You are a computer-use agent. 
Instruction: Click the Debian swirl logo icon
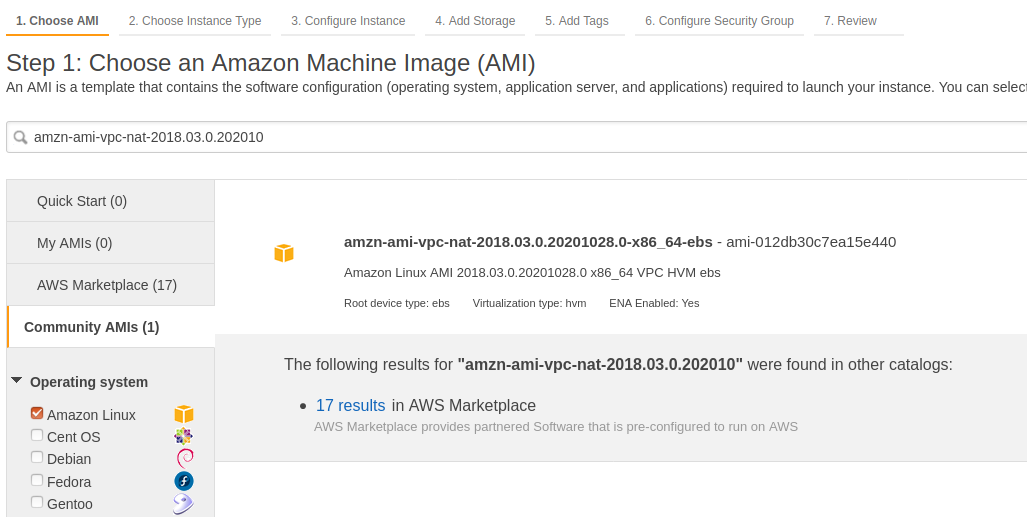[183, 458]
